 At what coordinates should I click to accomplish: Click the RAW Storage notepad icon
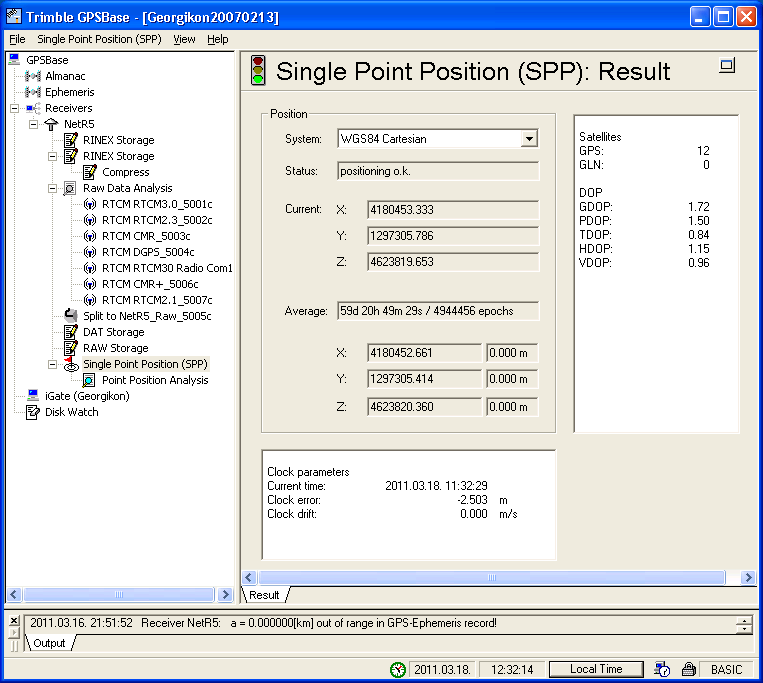coord(71,348)
